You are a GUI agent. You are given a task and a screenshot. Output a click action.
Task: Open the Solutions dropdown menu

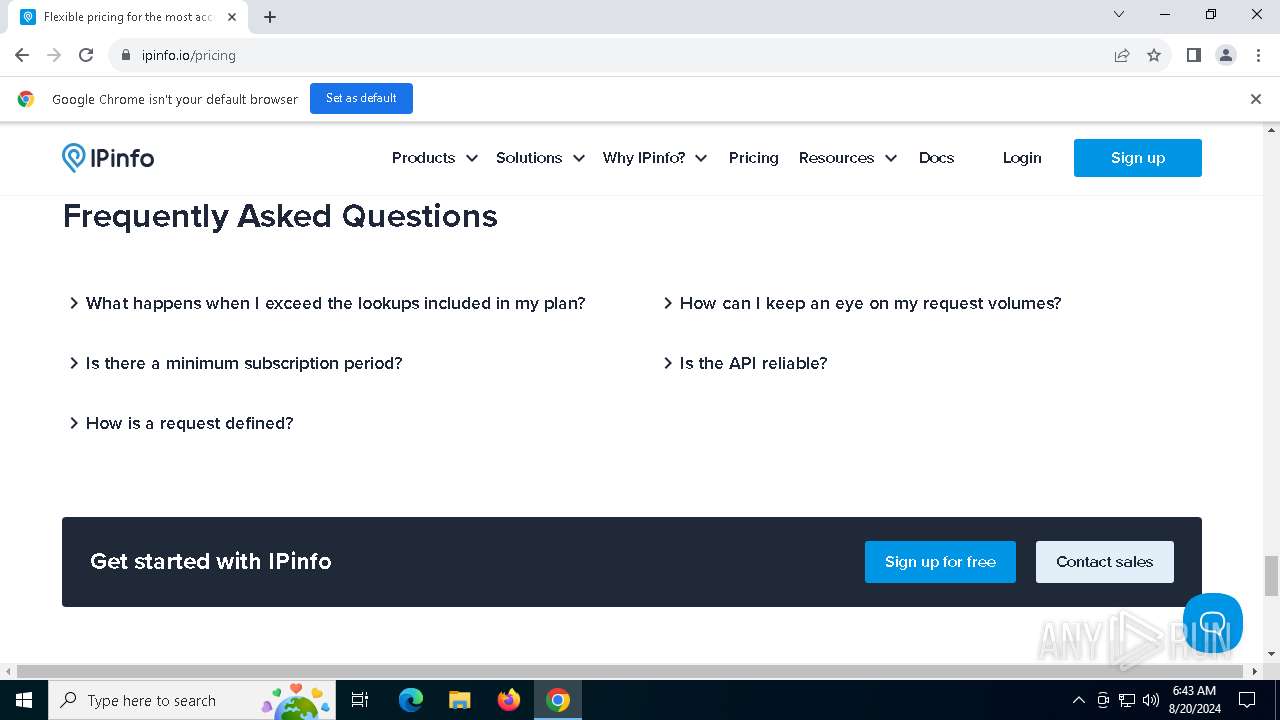[540, 158]
